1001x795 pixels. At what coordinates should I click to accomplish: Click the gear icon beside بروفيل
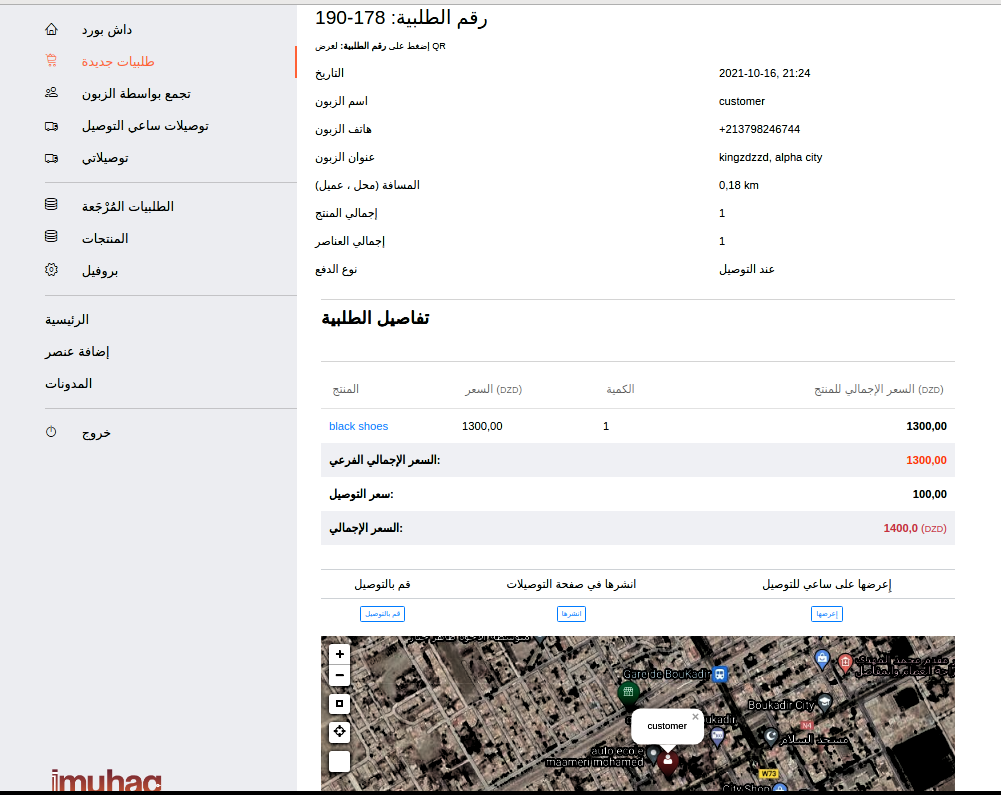[x=51, y=270]
